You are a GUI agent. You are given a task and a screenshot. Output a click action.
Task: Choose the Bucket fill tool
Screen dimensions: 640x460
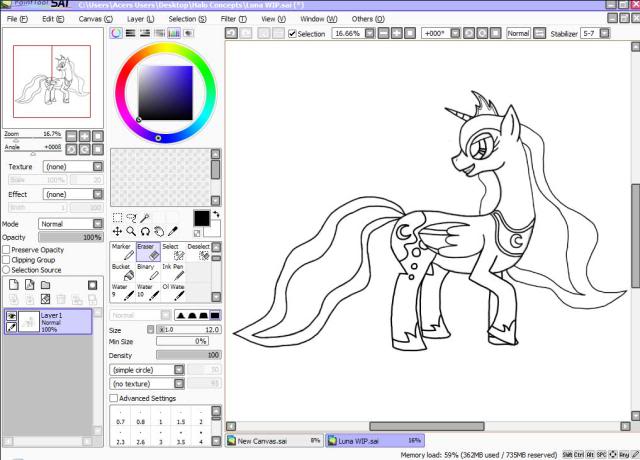pos(123,272)
